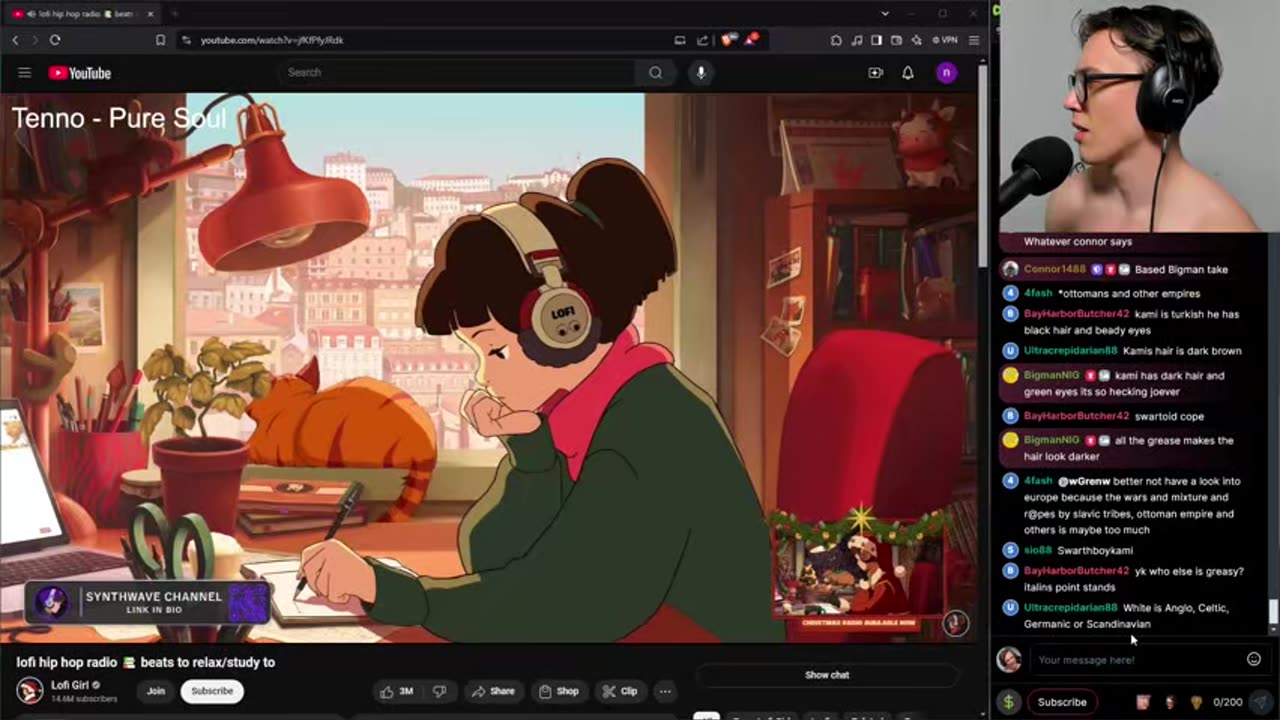Open YouTube notifications bell
Screen dimensions: 1280x720
click(x=908, y=72)
